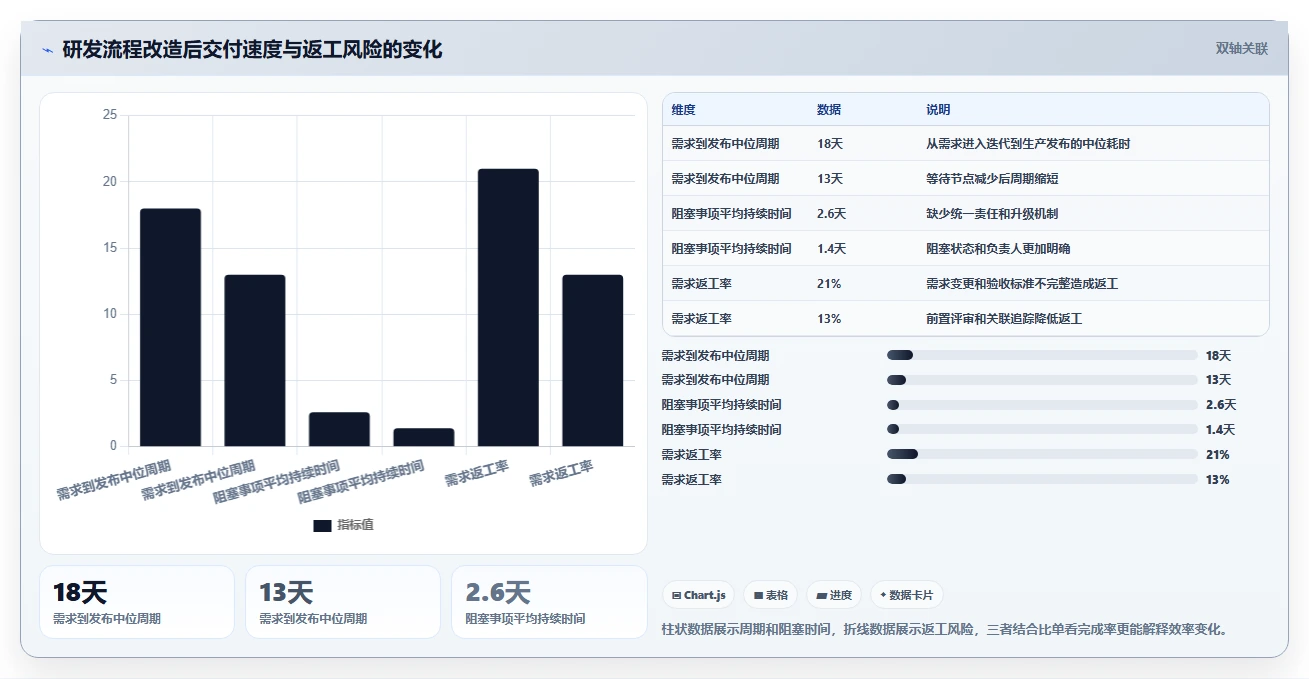Select the 表格 chip
The width and height of the screenshot is (1309, 679).
(771, 595)
